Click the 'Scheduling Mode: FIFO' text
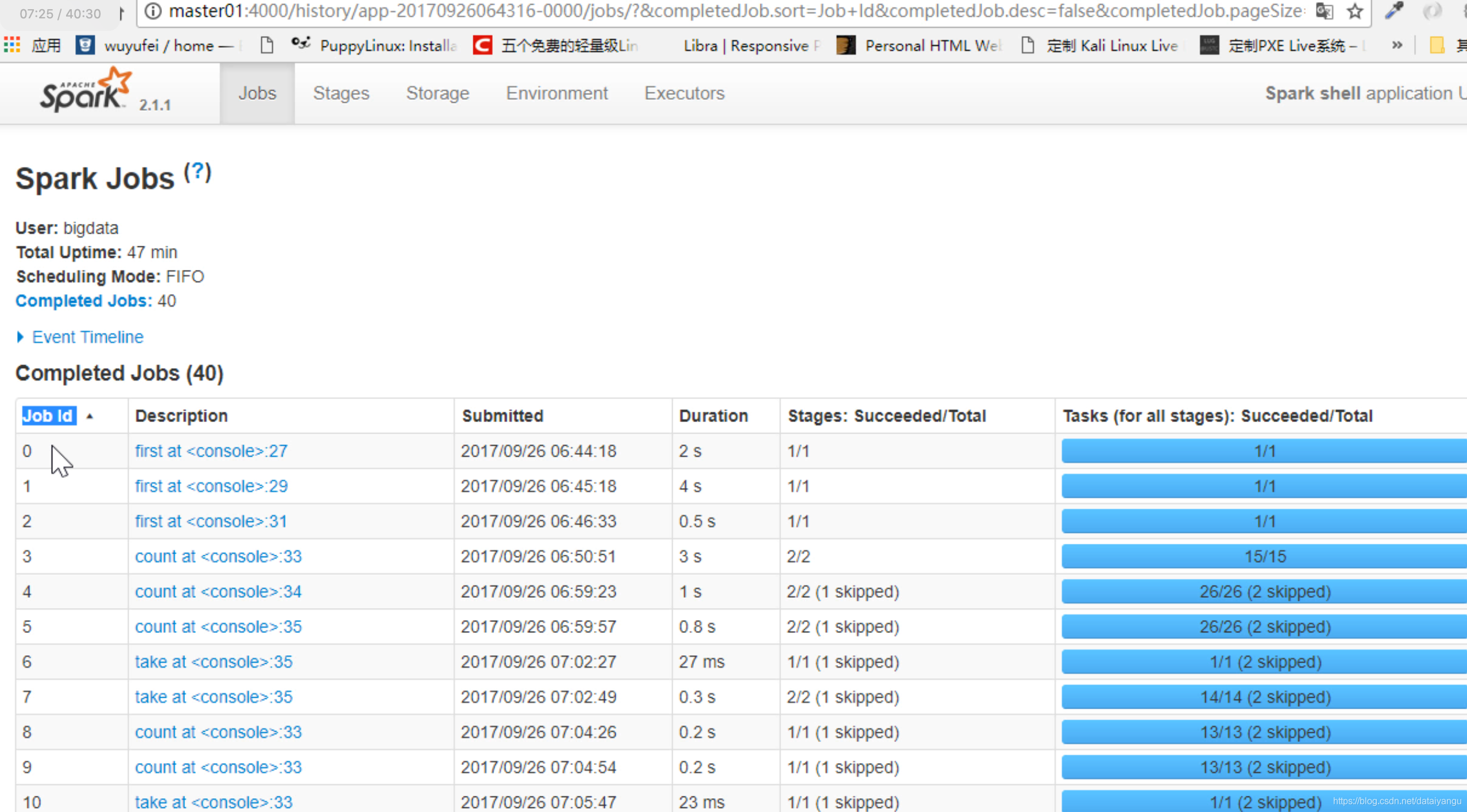The image size is (1467, 812). (110, 277)
